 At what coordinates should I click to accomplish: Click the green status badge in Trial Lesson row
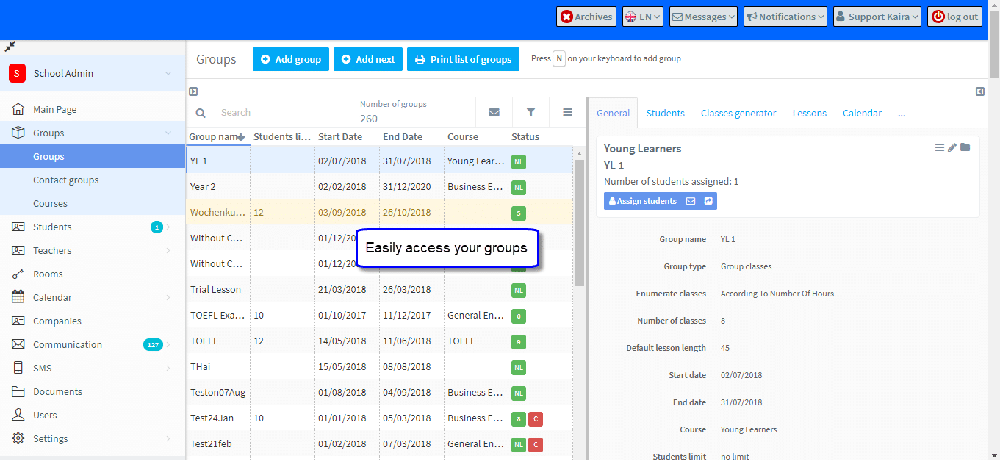(518, 290)
